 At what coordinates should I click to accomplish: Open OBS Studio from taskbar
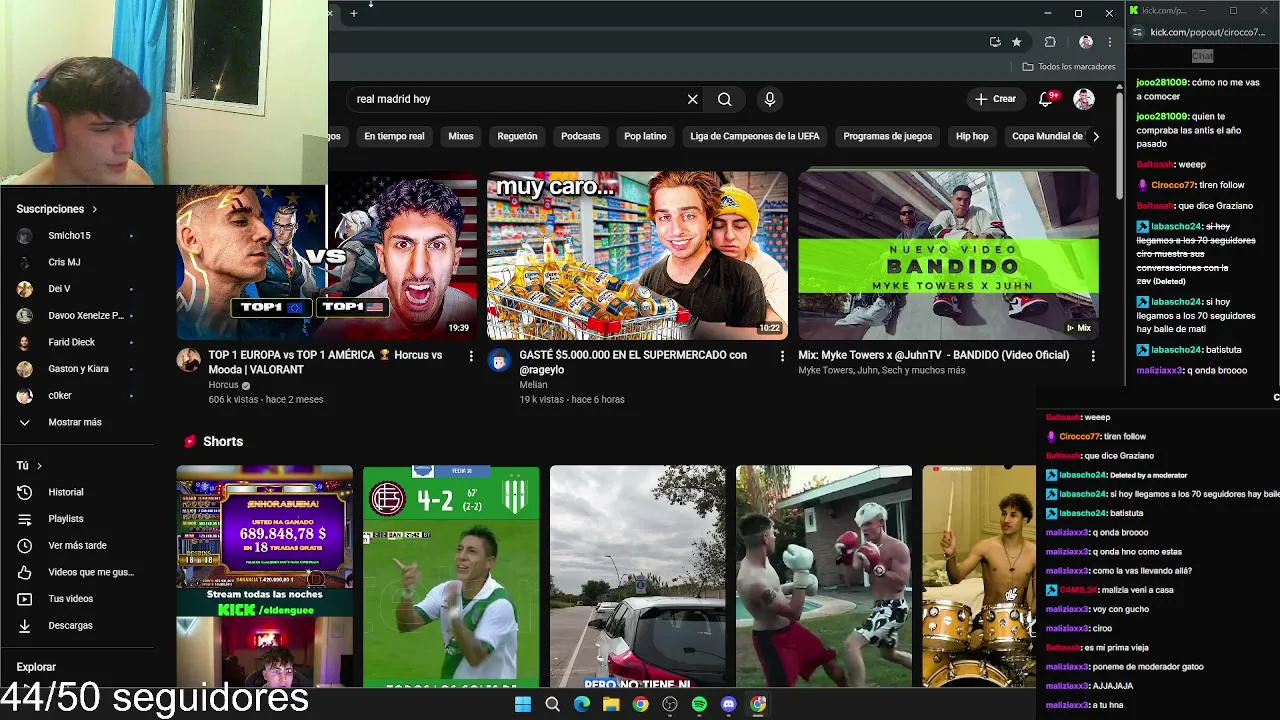(x=670, y=704)
